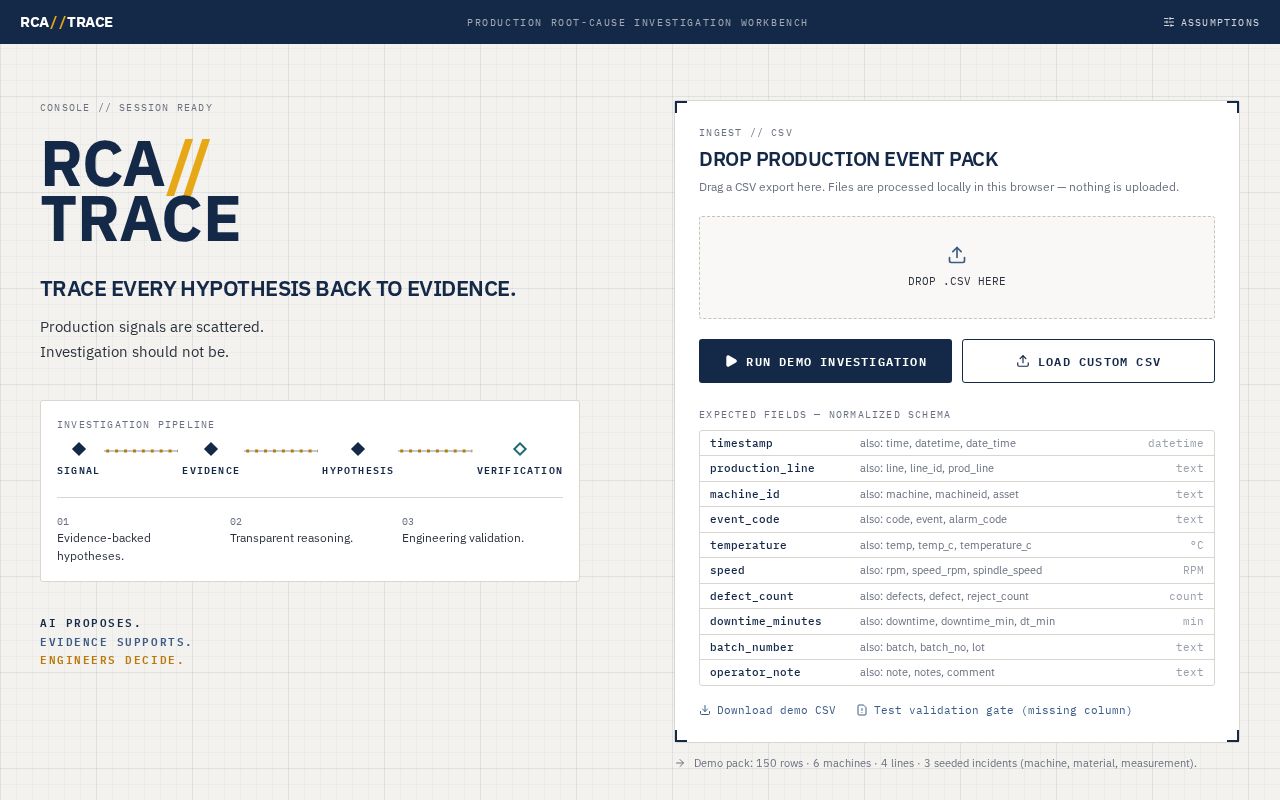Click the datetime type label
This screenshot has height=800, width=1280.
[x=1176, y=443]
